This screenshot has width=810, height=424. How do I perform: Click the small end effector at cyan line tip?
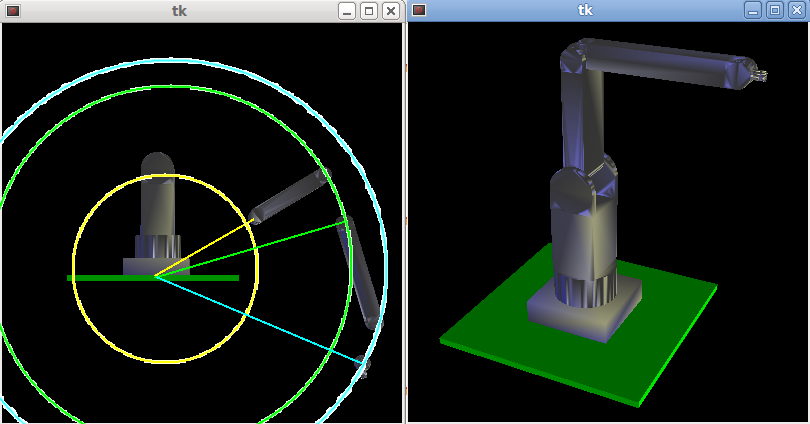[363, 366]
